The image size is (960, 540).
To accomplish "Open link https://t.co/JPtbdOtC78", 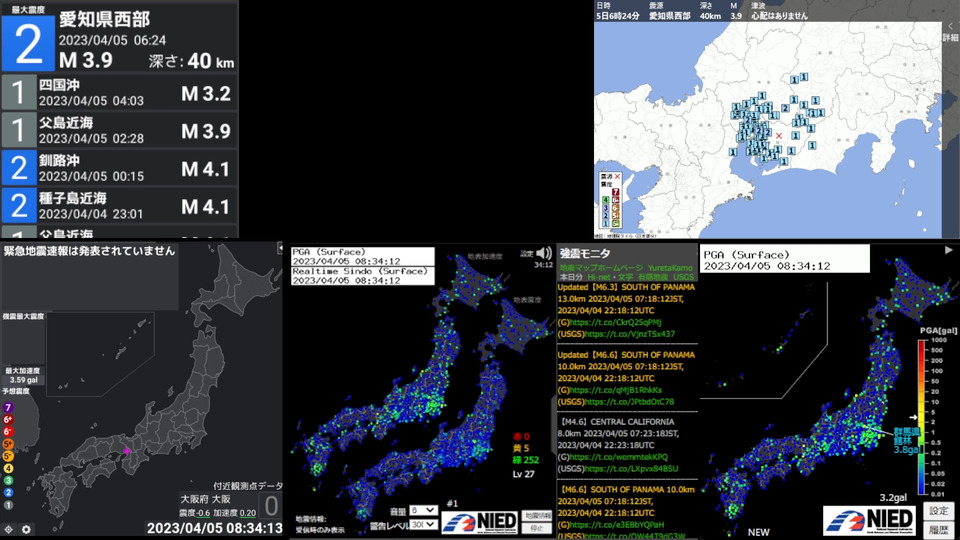I will (629, 402).
